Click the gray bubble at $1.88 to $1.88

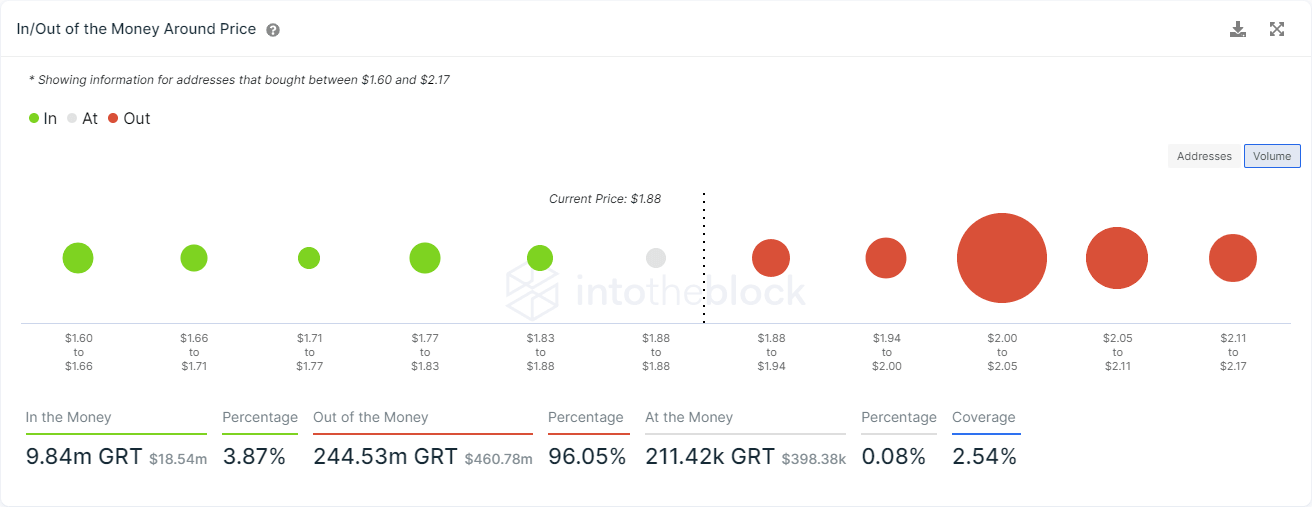pyautogui.click(x=656, y=258)
